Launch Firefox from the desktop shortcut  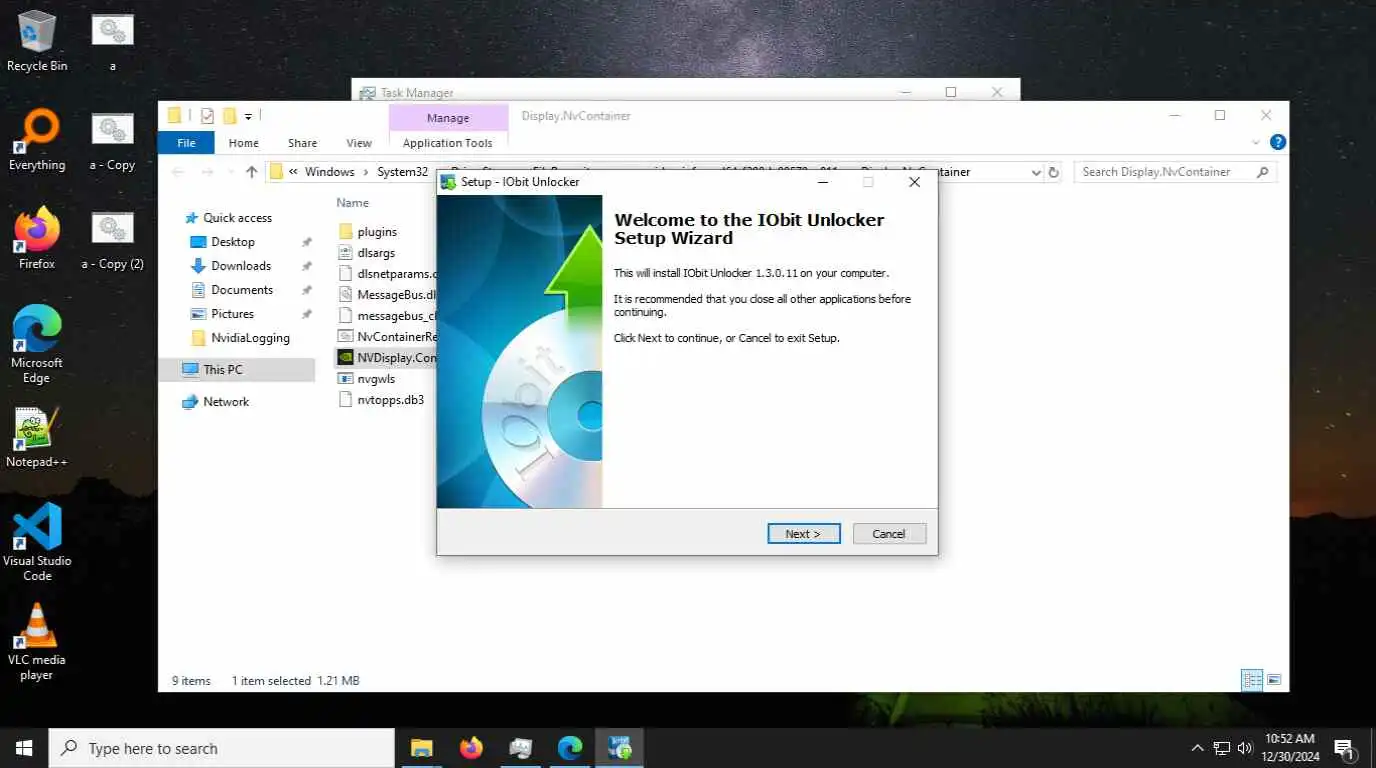pos(37,239)
